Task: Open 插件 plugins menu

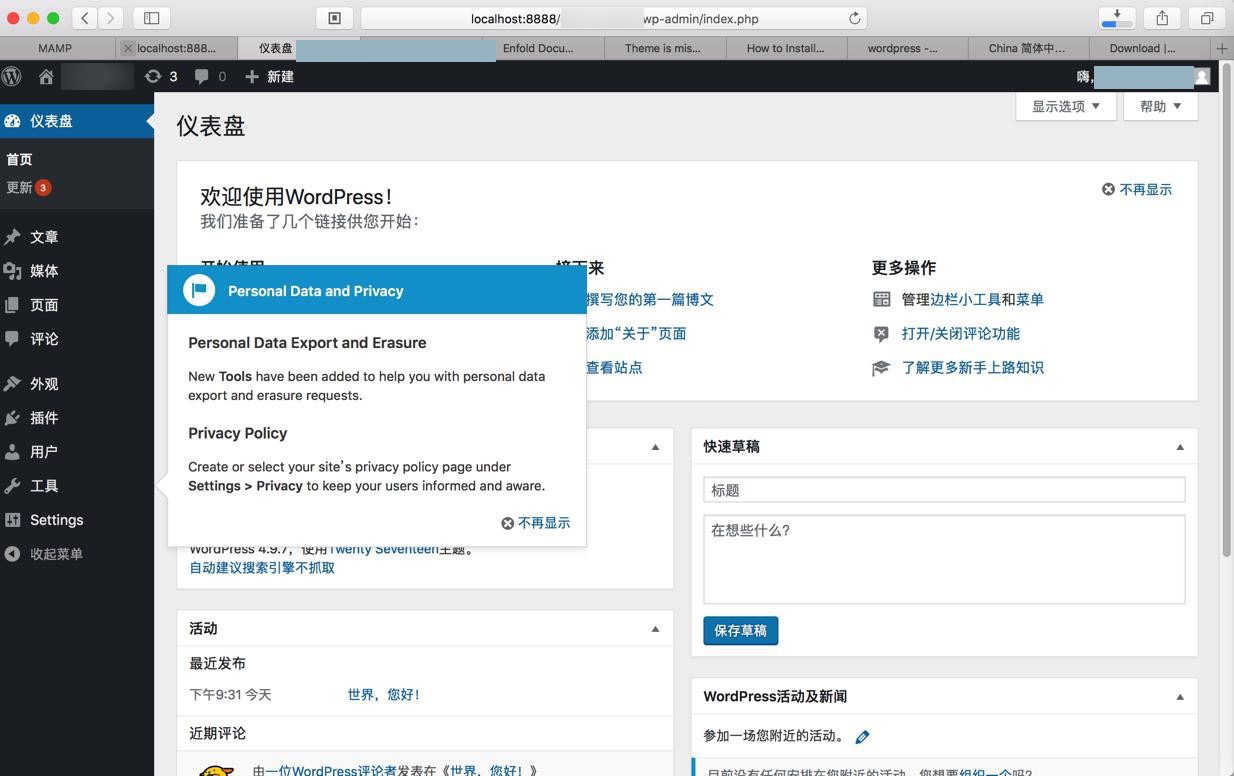Action: 77,418
